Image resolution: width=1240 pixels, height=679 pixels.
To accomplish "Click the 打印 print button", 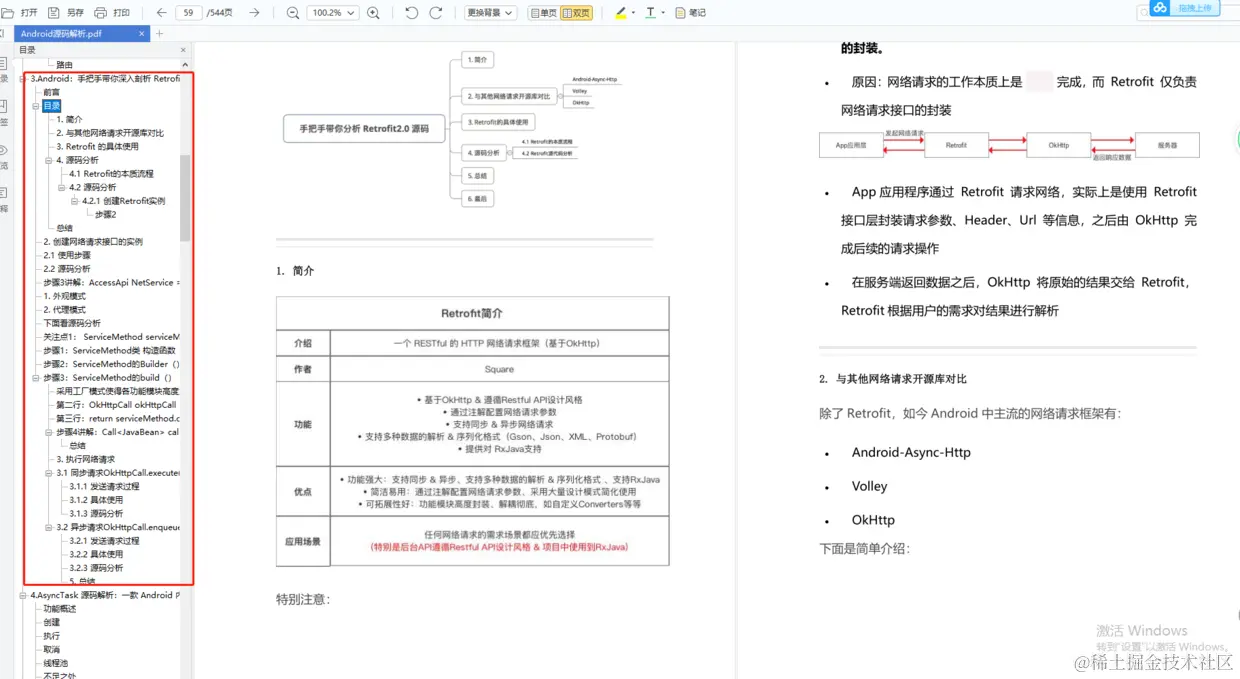I will click(112, 13).
